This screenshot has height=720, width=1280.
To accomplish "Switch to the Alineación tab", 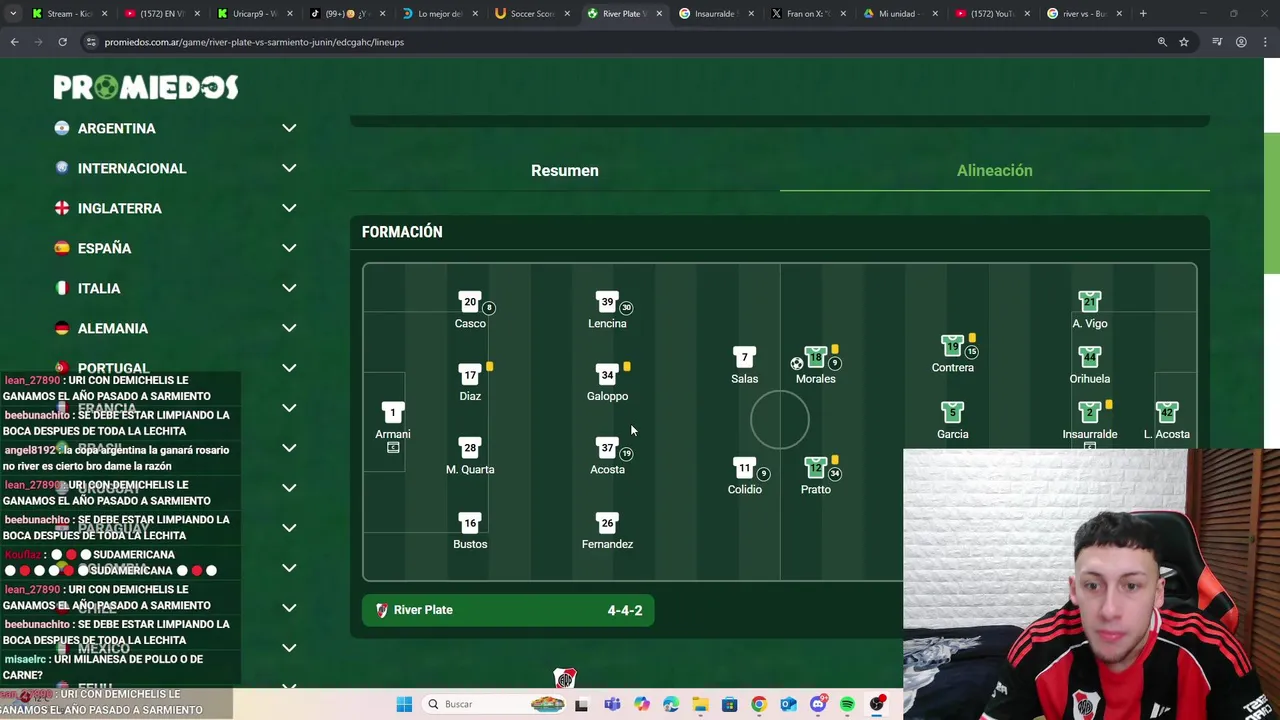I will pos(995,170).
